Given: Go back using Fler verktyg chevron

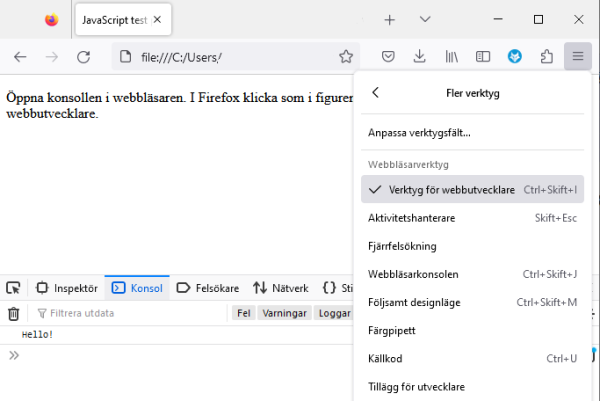Looking at the screenshot, I should pos(376,92).
